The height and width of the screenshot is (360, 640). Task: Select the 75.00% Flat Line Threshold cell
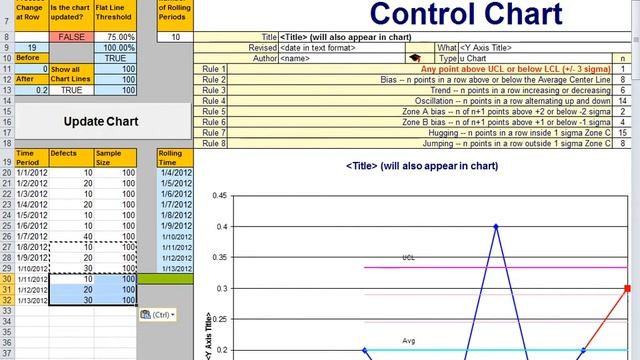click(x=116, y=37)
